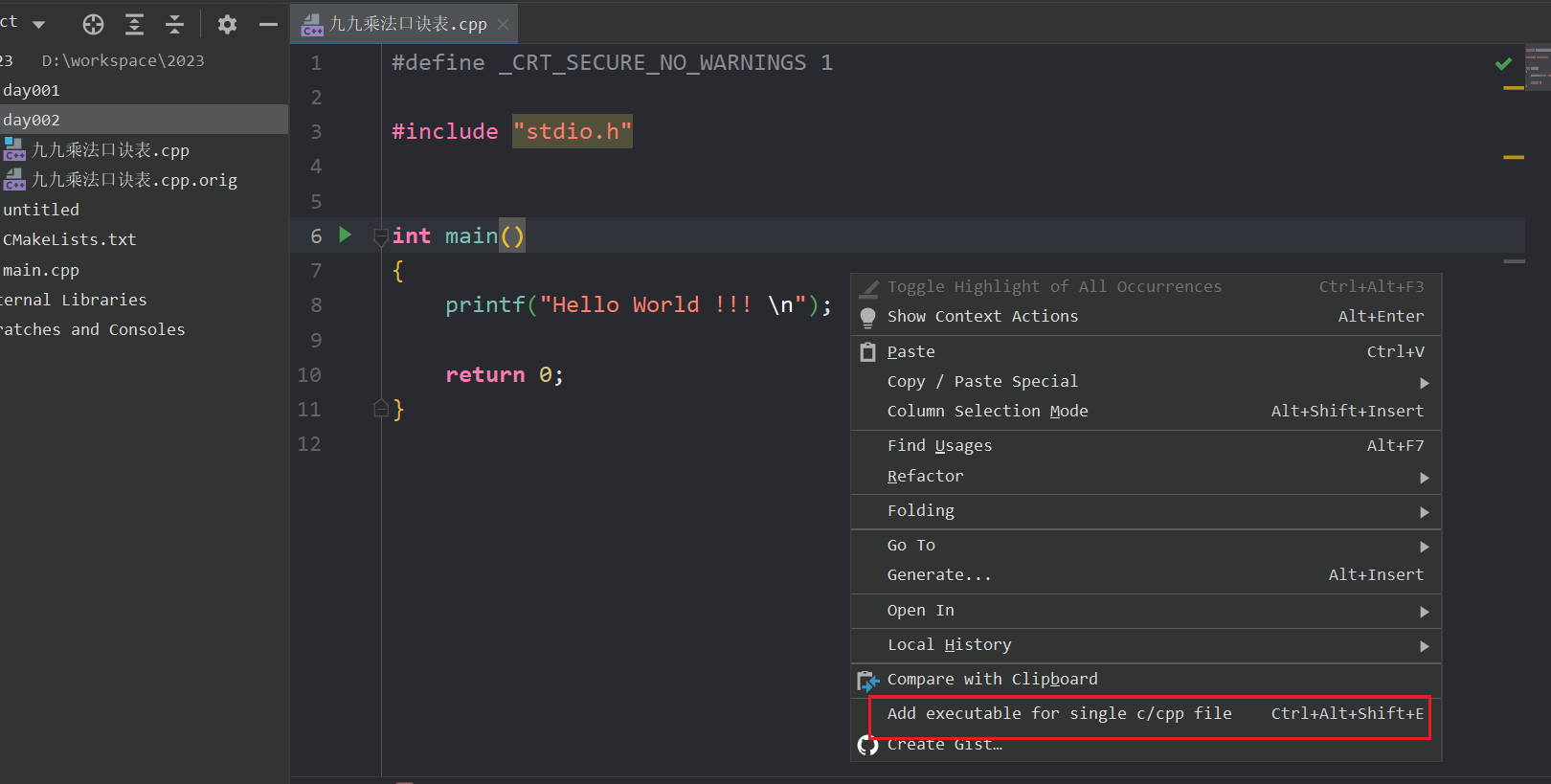Switch to the 九九乘法口诀表.cpp tab
Viewport: 1551px width, 784px height.
coord(404,24)
